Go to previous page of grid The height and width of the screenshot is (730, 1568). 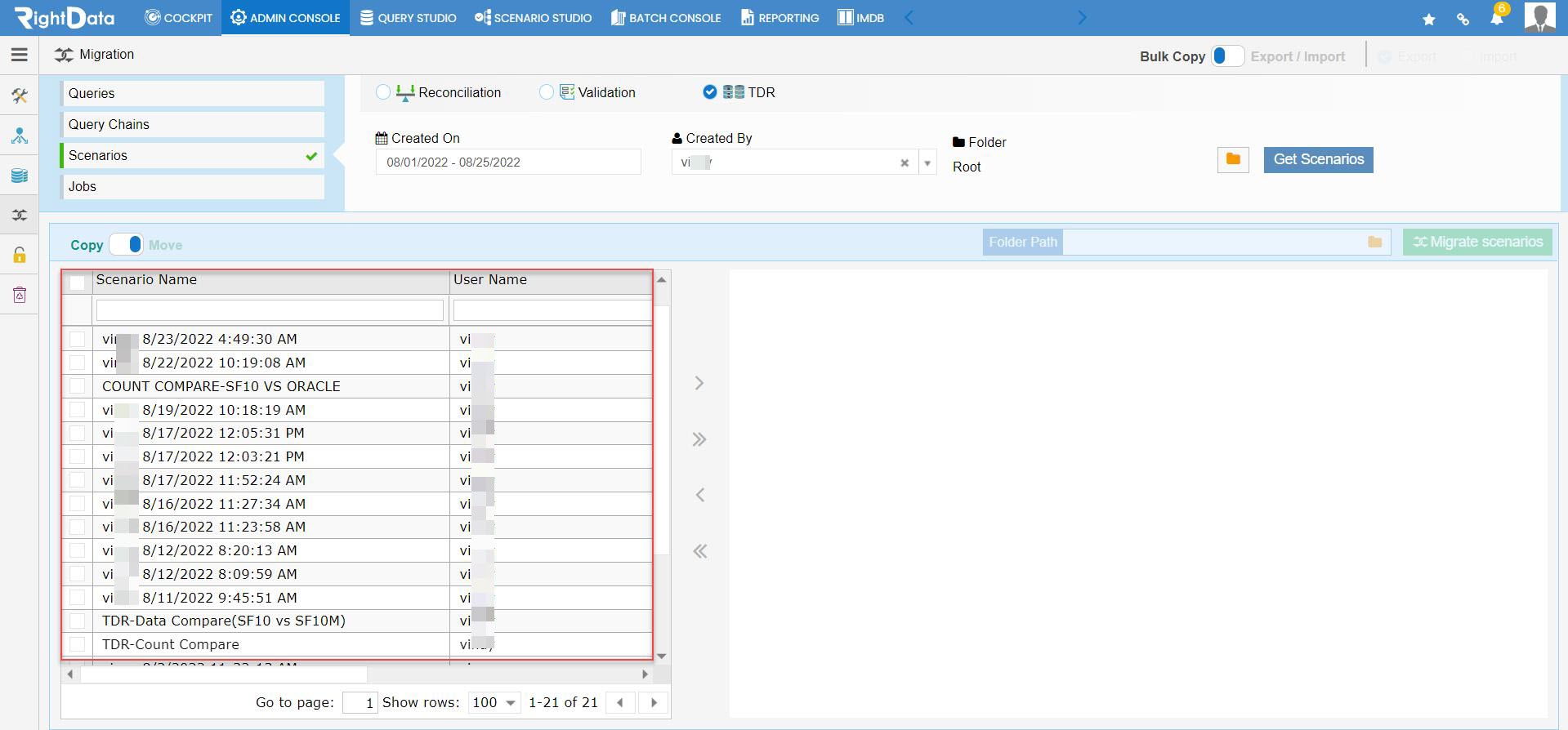pyautogui.click(x=620, y=702)
